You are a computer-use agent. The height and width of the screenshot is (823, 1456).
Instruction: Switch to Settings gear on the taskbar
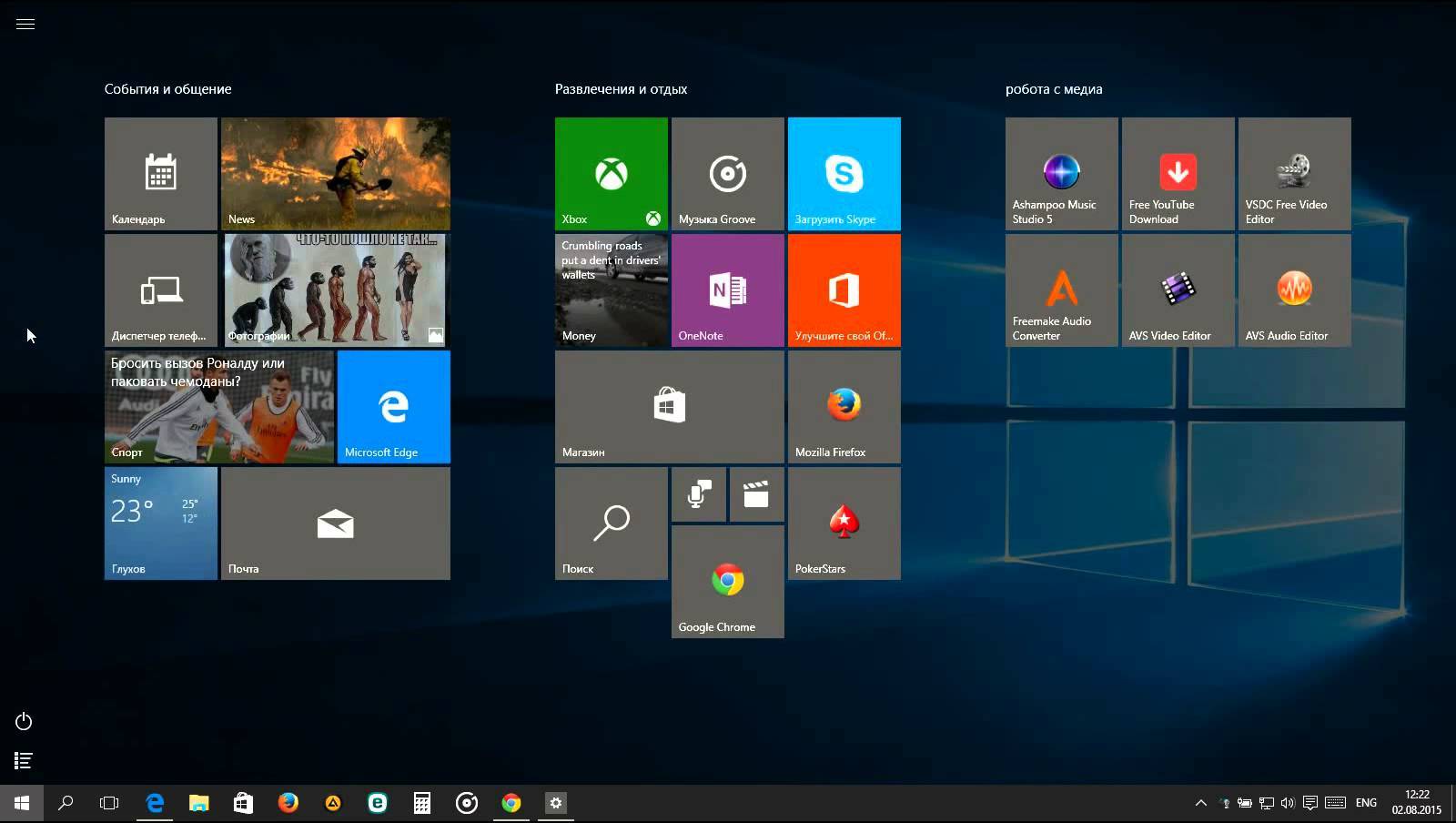tap(556, 803)
